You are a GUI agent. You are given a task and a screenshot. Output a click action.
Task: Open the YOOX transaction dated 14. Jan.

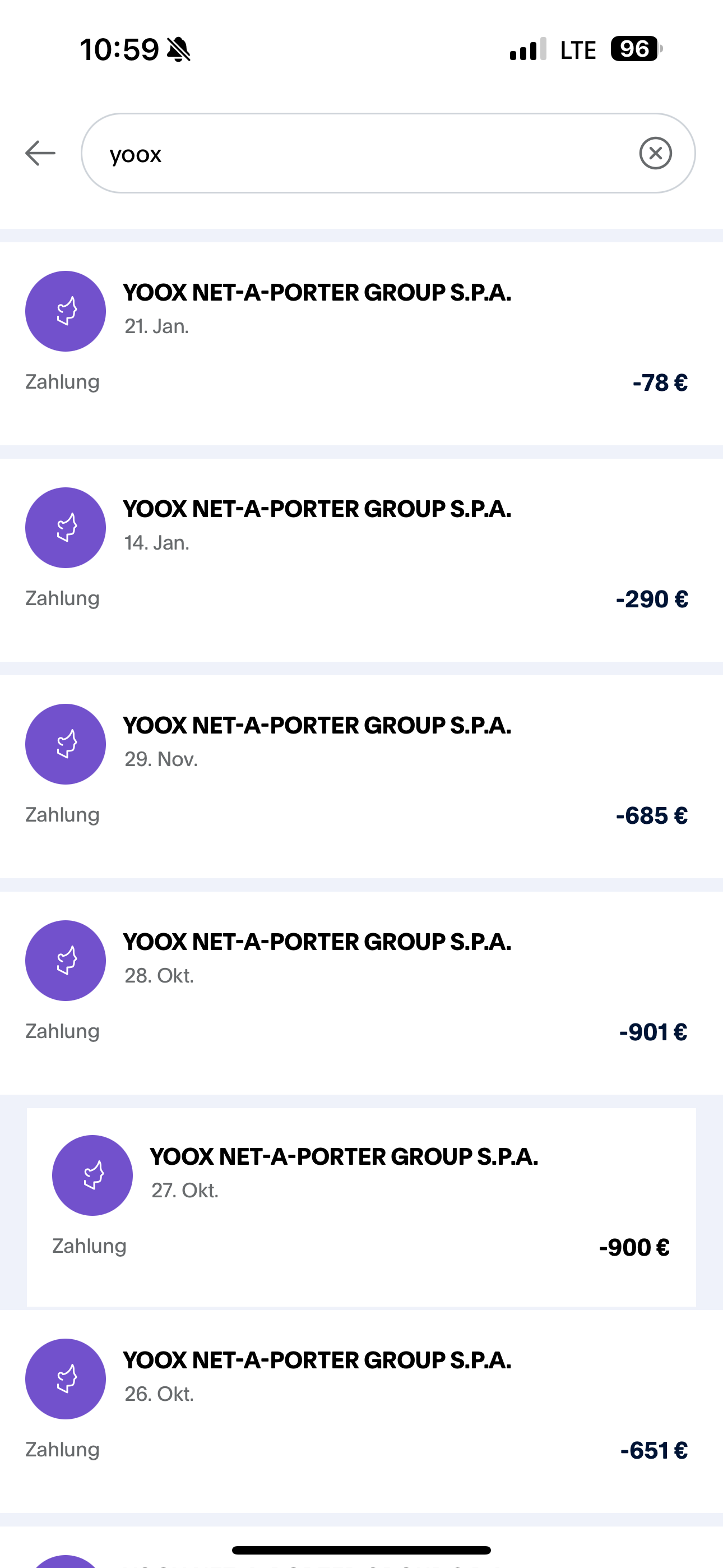(x=317, y=509)
